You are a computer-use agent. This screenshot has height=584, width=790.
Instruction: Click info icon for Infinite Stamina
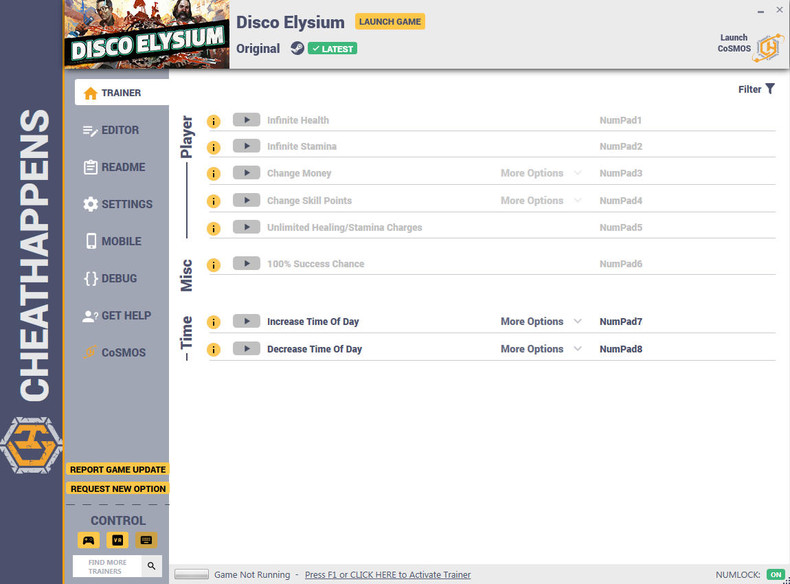click(214, 148)
